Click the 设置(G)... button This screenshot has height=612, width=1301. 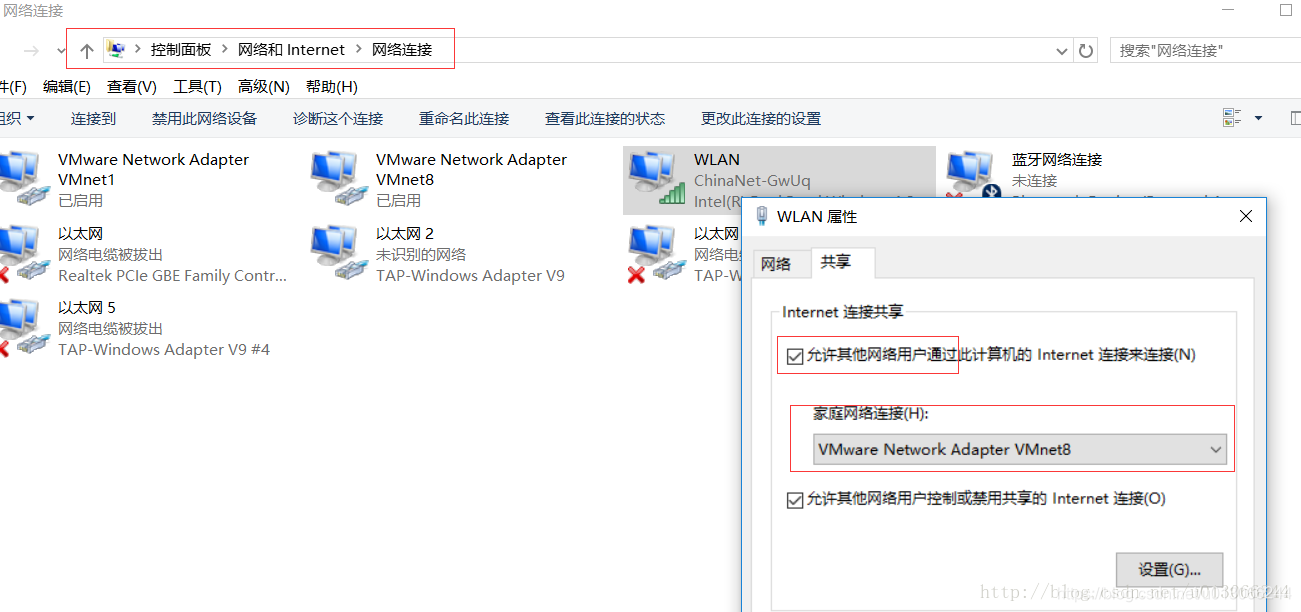point(1169,569)
